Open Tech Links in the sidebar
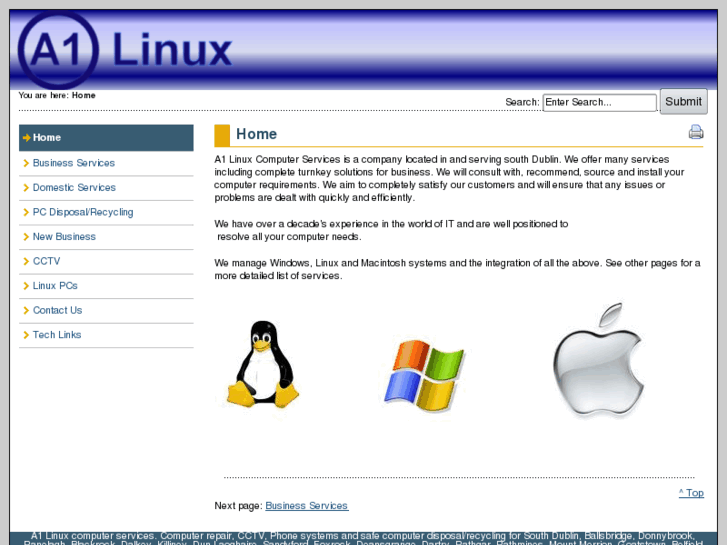 tap(106, 335)
